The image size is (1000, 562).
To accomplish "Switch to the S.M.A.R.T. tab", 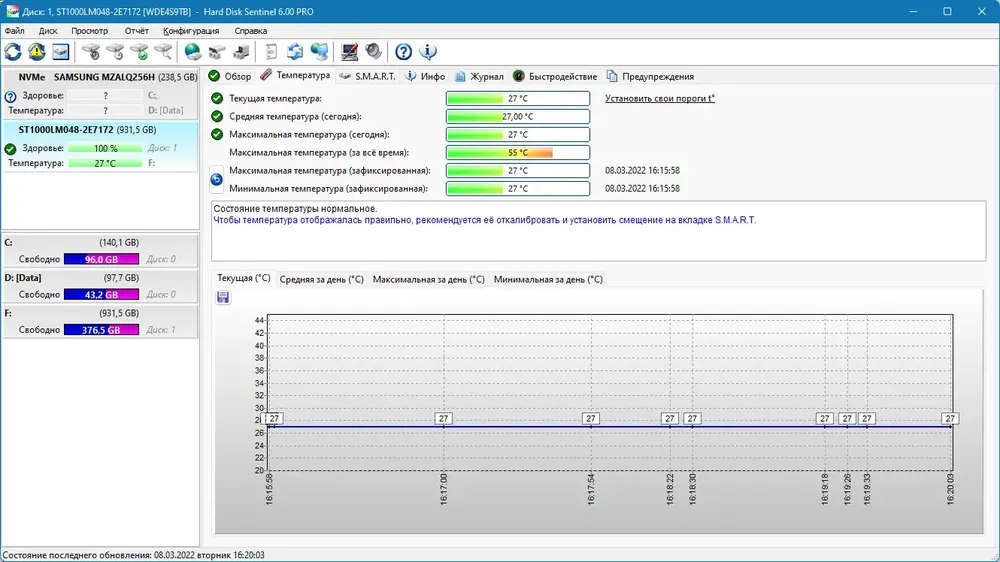I will tap(367, 77).
